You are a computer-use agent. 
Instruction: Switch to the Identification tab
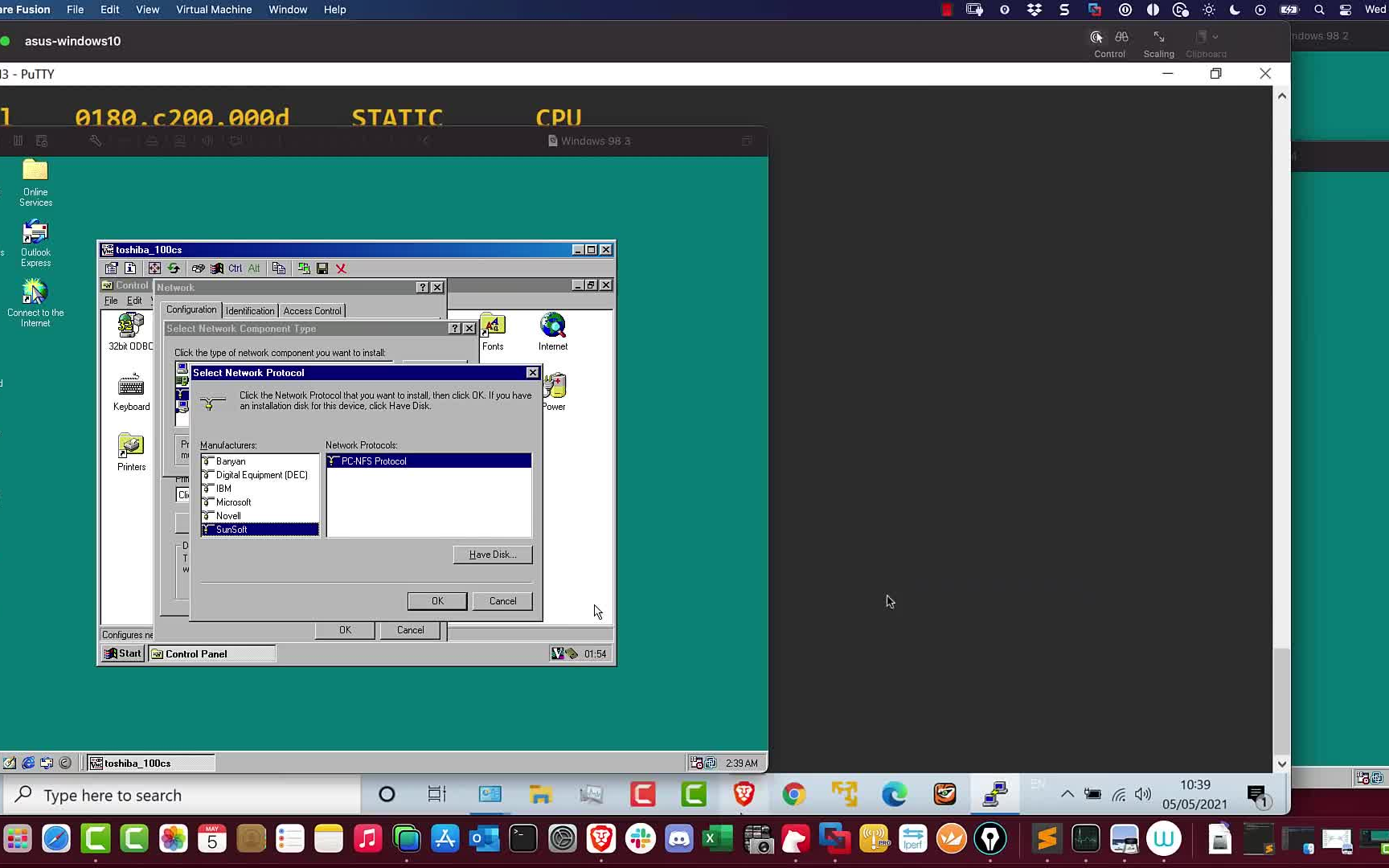(x=250, y=311)
